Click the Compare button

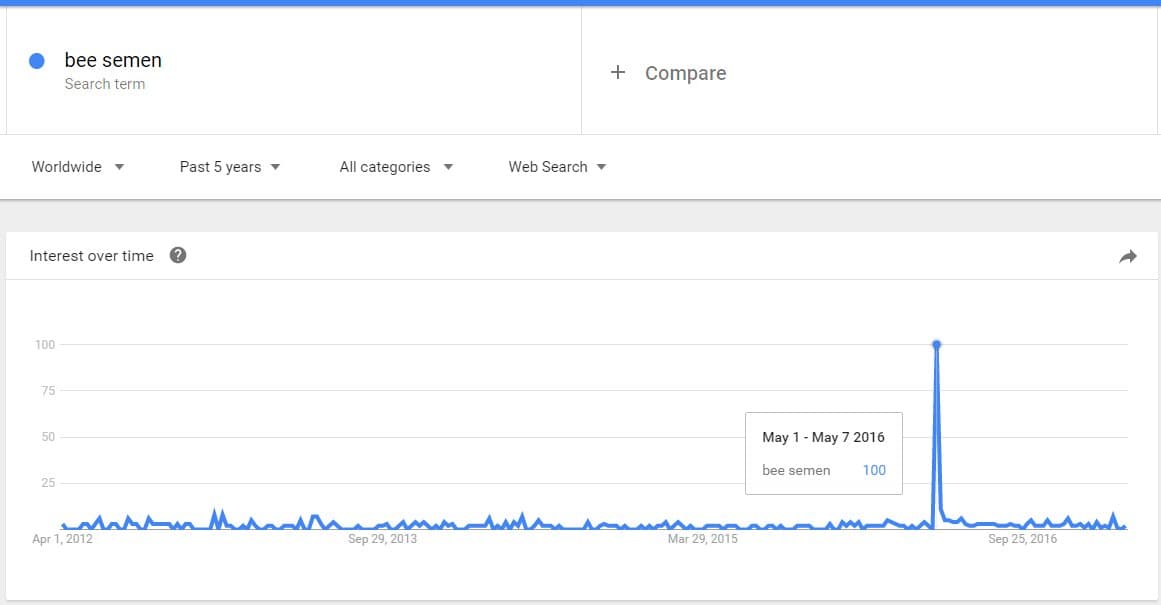tap(685, 73)
